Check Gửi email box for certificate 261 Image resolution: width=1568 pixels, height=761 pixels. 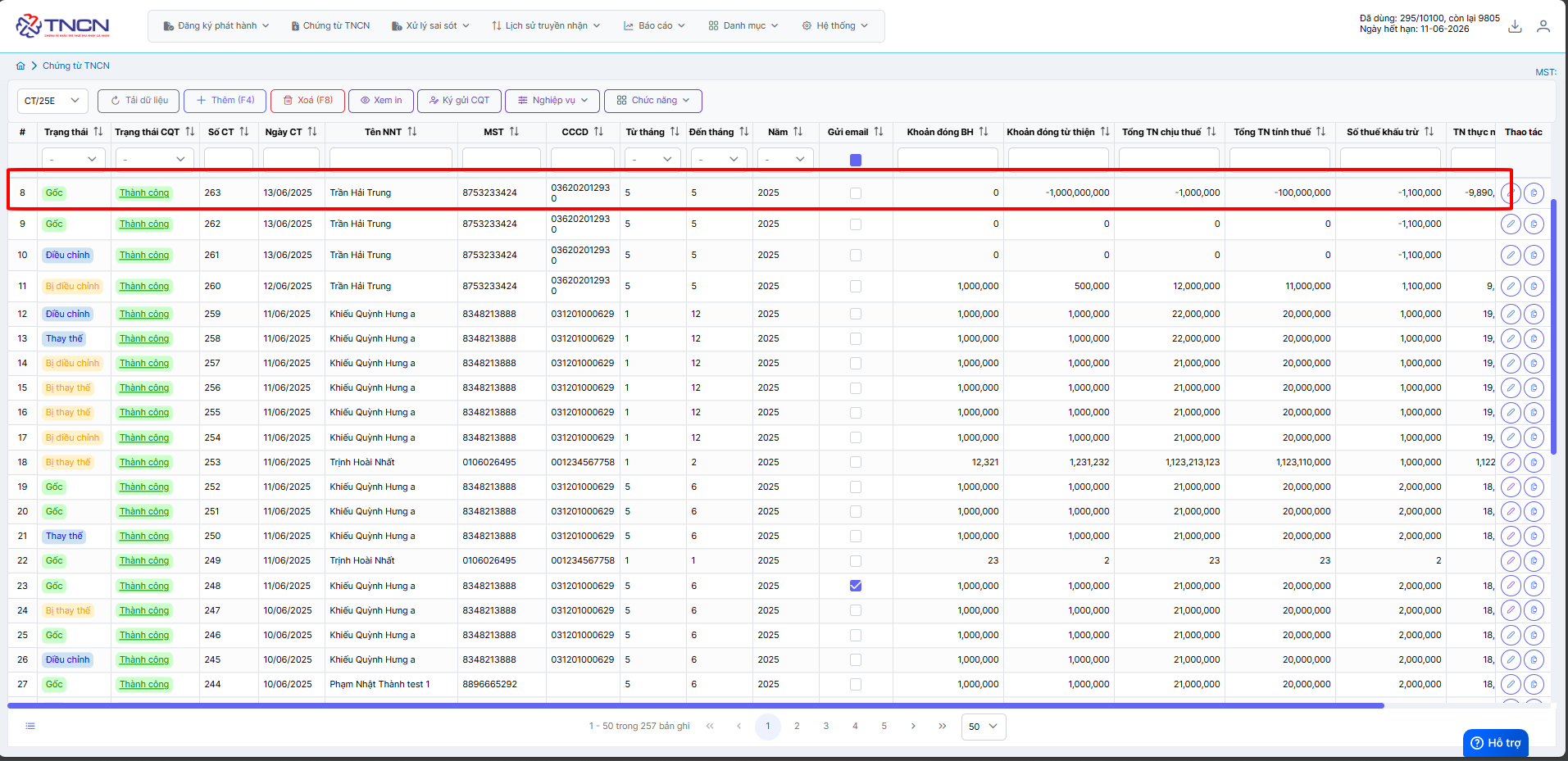[x=856, y=256]
